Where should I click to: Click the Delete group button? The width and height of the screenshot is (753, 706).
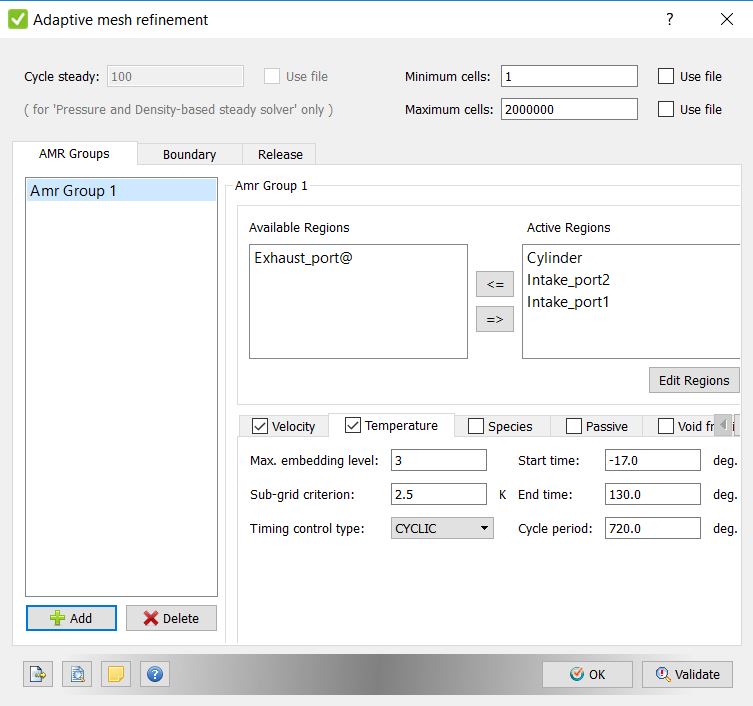(171, 618)
